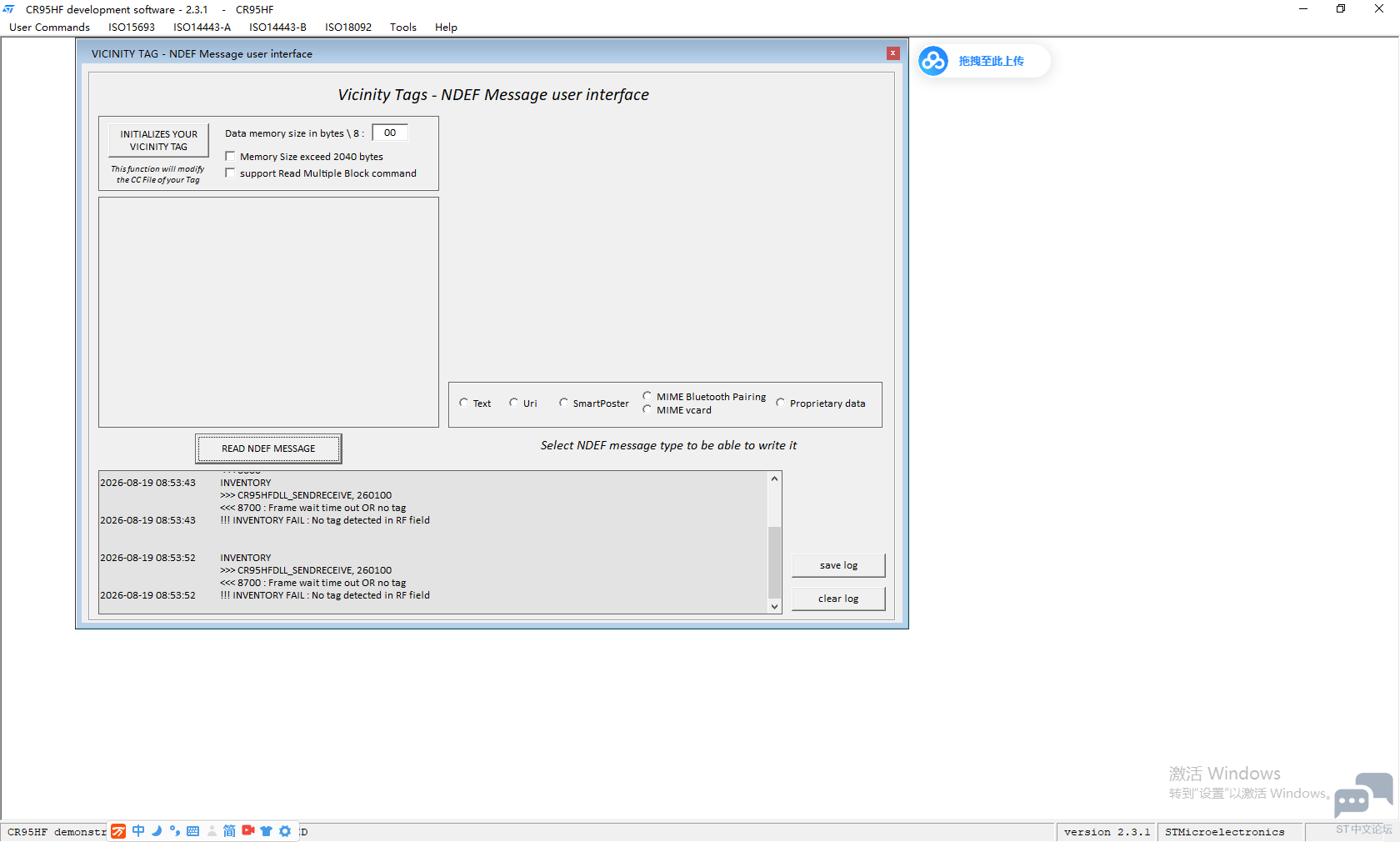Screen dimensions: 1400x842
Task: Select MIME Bluetooth Pairing radio button
Action: [x=647, y=396]
